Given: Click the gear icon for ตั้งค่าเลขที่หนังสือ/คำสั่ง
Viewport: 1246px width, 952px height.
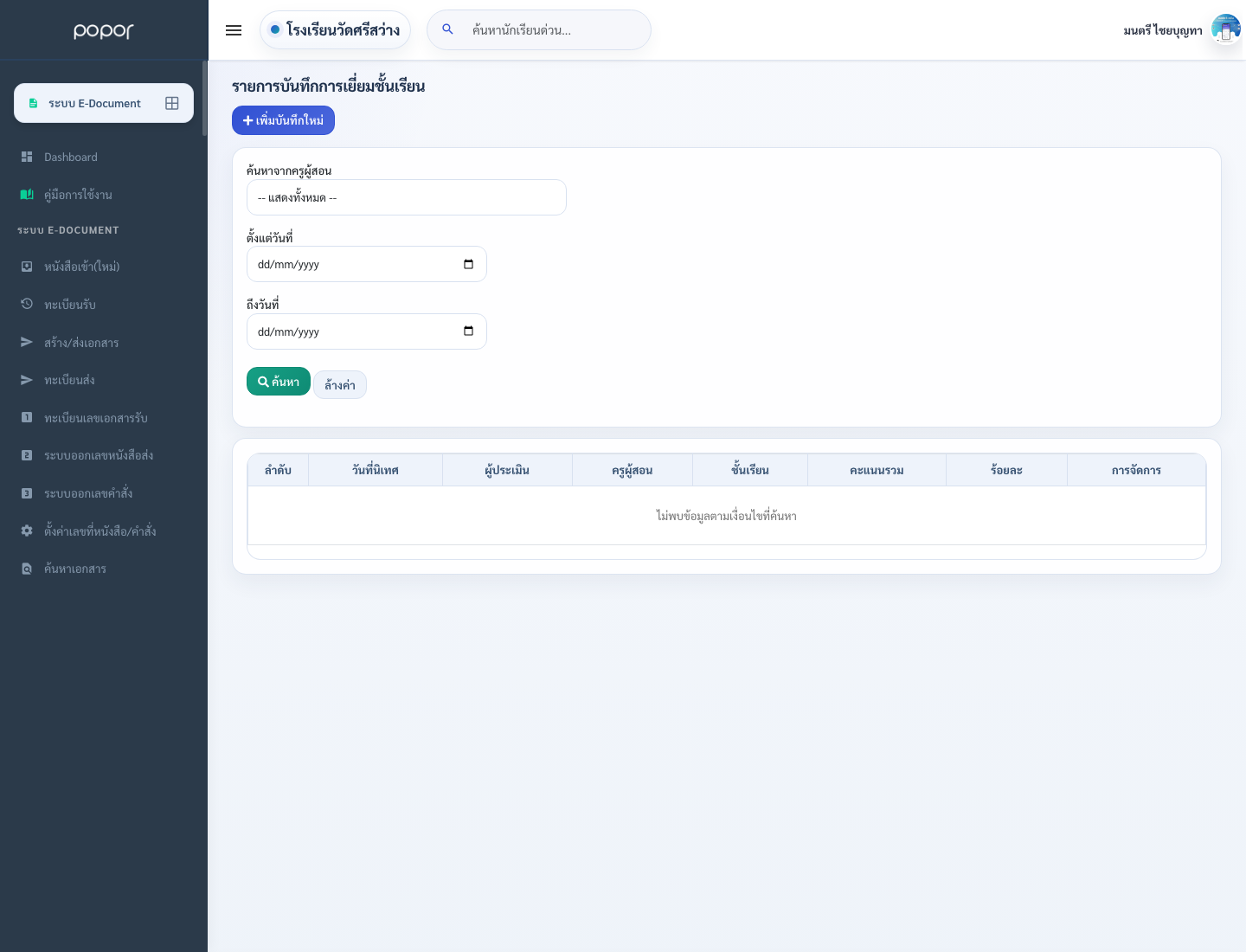Looking at the screenshot, I should (x=27, y=531).
